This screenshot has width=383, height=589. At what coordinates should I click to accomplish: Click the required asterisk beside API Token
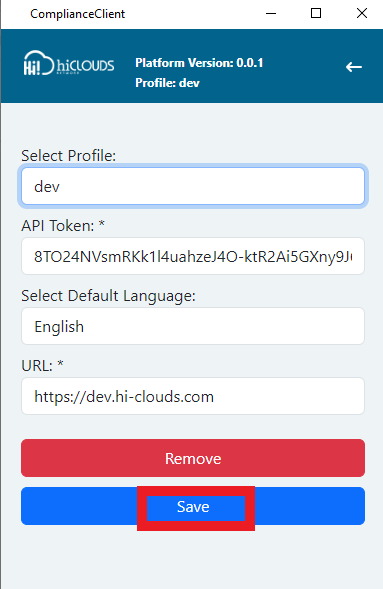[x=101, y=224]
